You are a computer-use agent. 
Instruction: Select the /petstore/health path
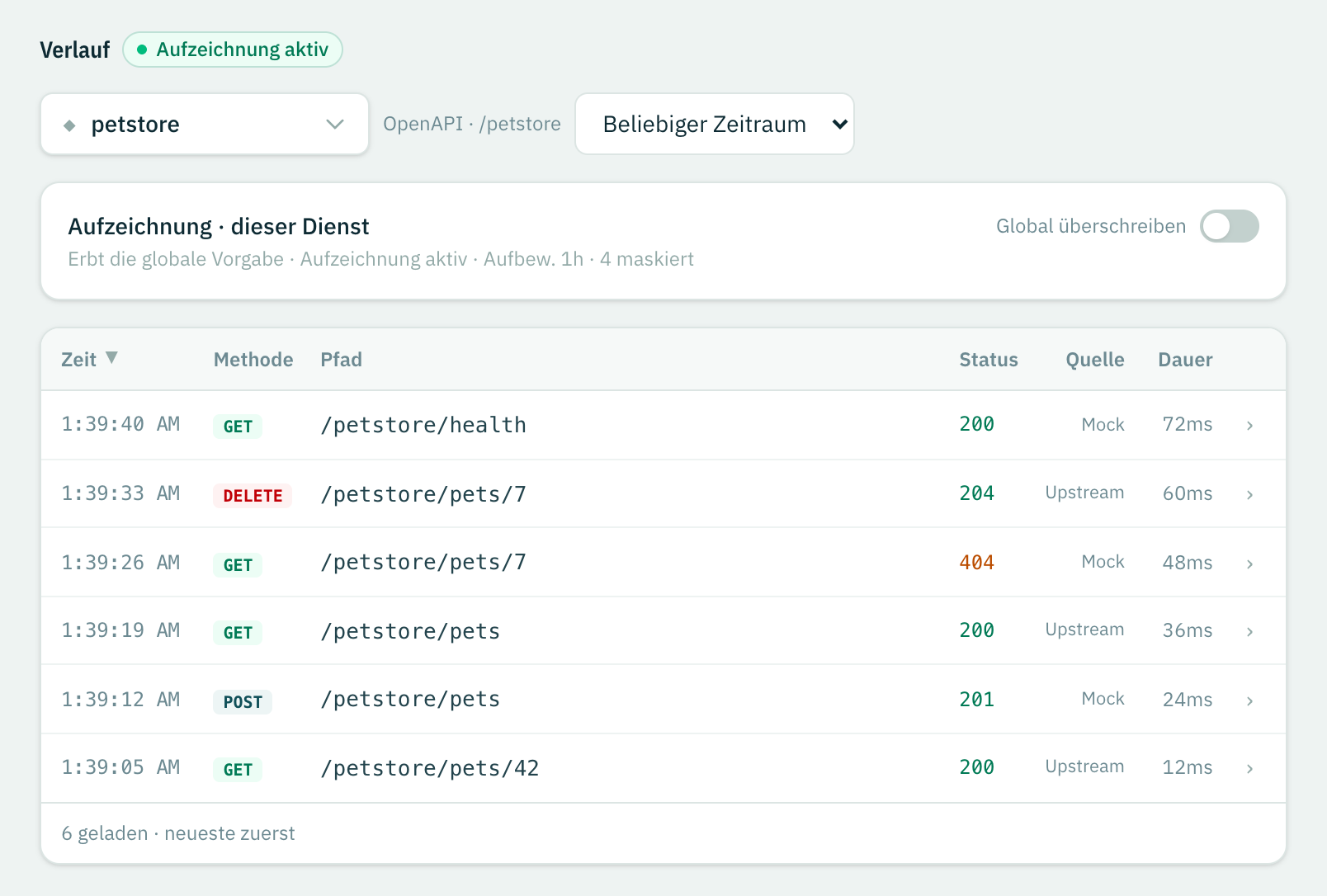click(x=423, y=425)
